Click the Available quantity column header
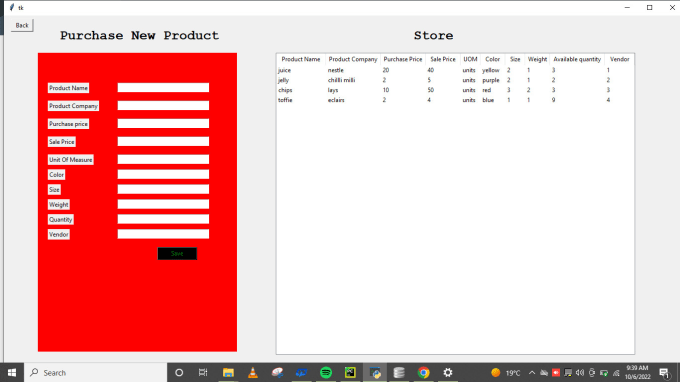Viewport: 680px width, 382px height. point(577,59)
